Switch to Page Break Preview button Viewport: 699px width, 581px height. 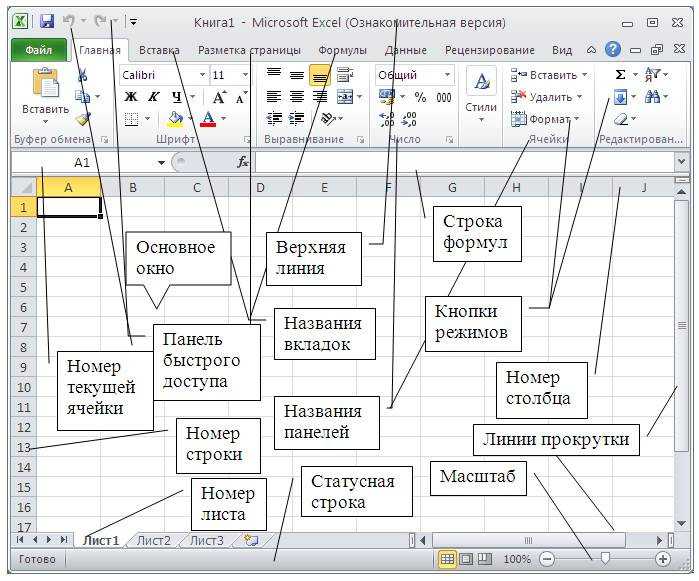point(485,559)
